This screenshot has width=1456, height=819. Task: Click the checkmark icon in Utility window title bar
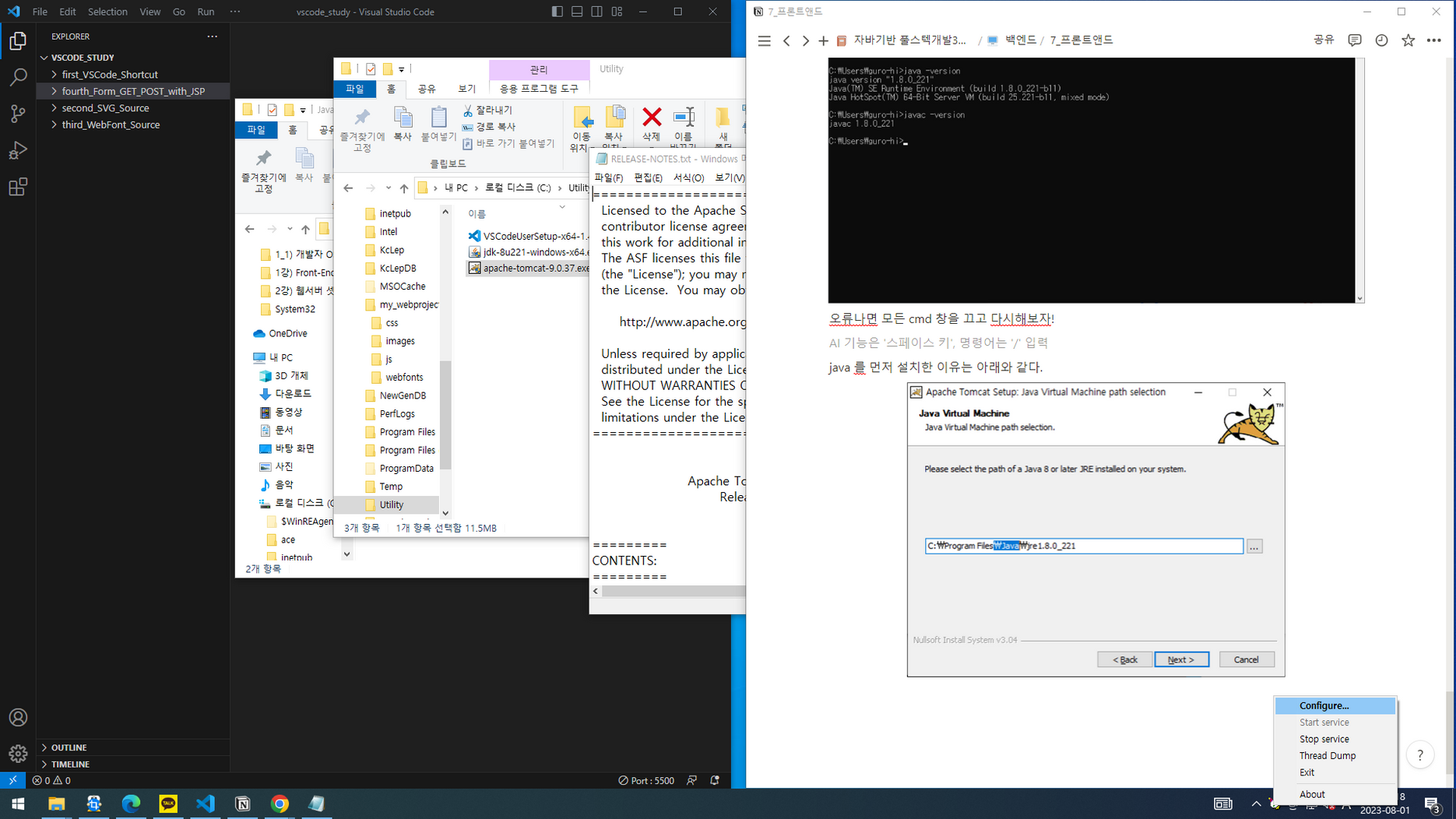pos(371,69)
